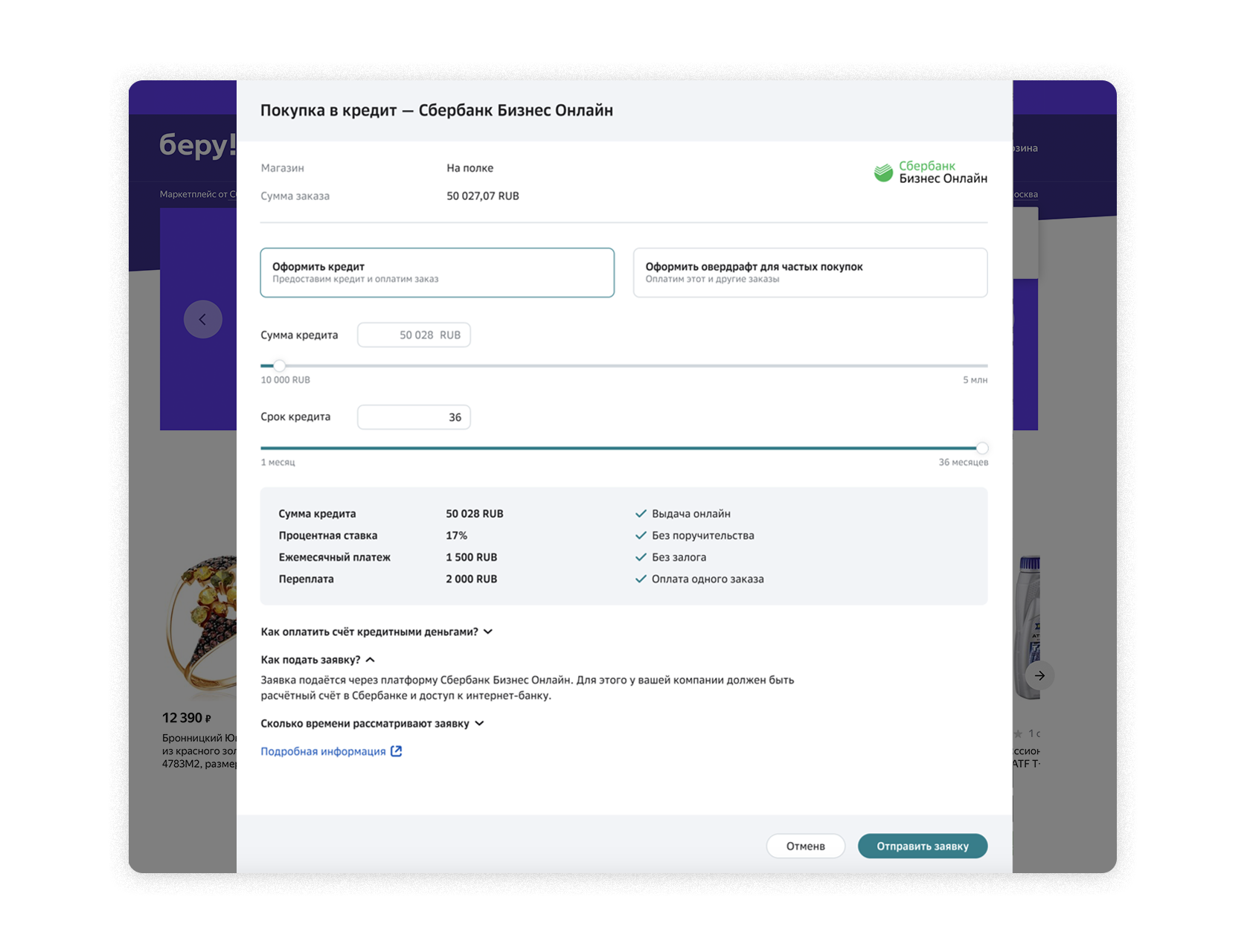Click the Срок кредита months input field
1250x952 pixels.
pos(414,417)
